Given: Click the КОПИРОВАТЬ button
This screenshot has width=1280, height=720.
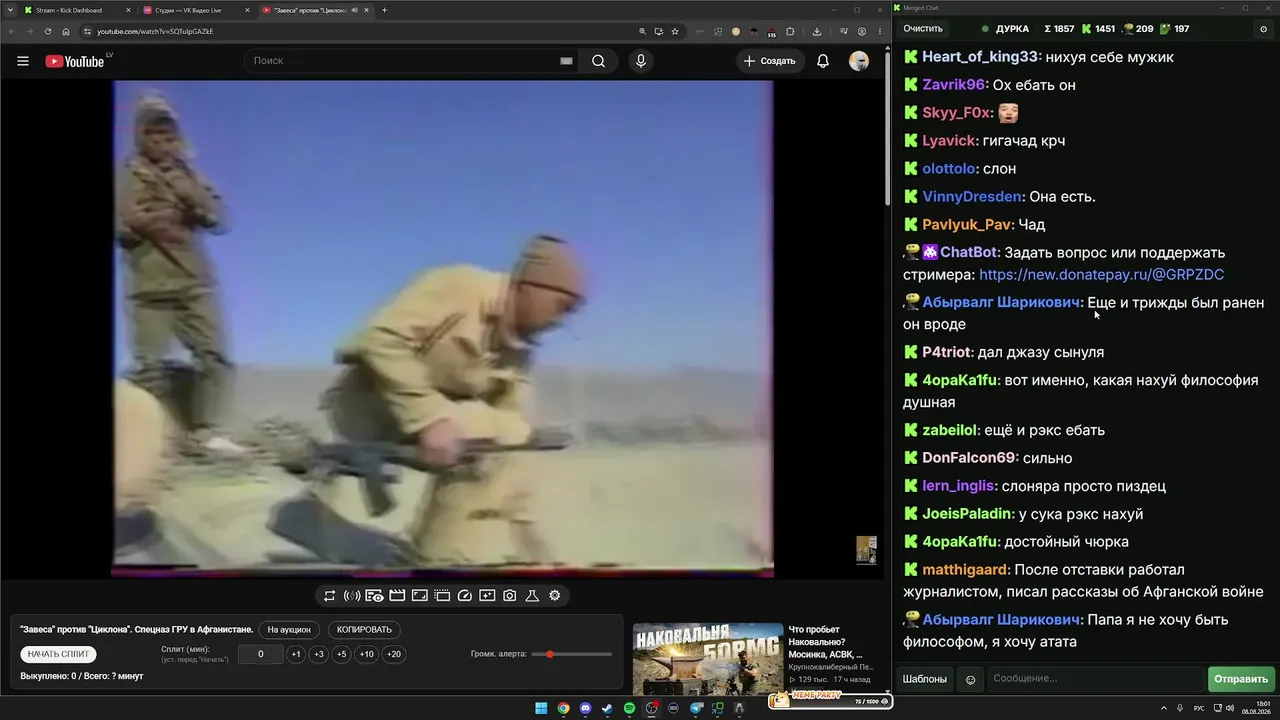Looking at the screenshot, I should point(365,630).
